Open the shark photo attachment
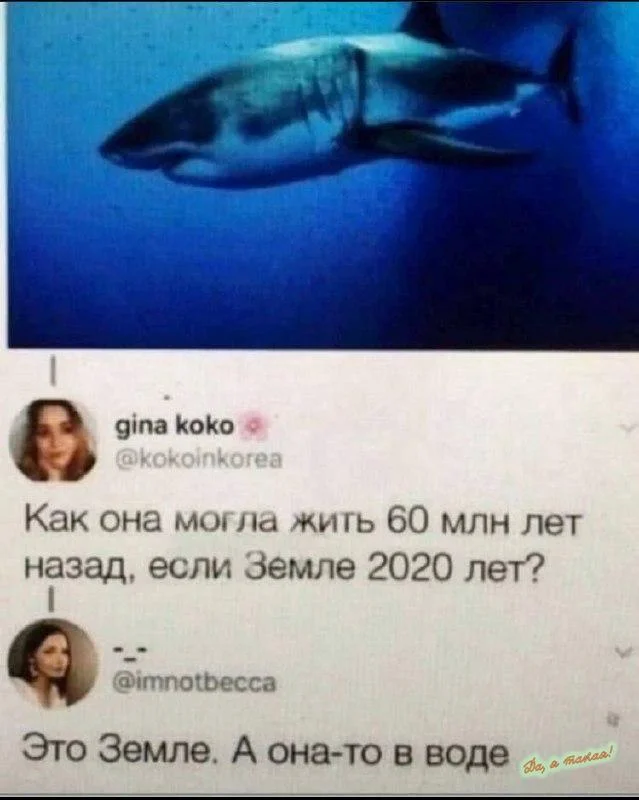 point(323,174)
